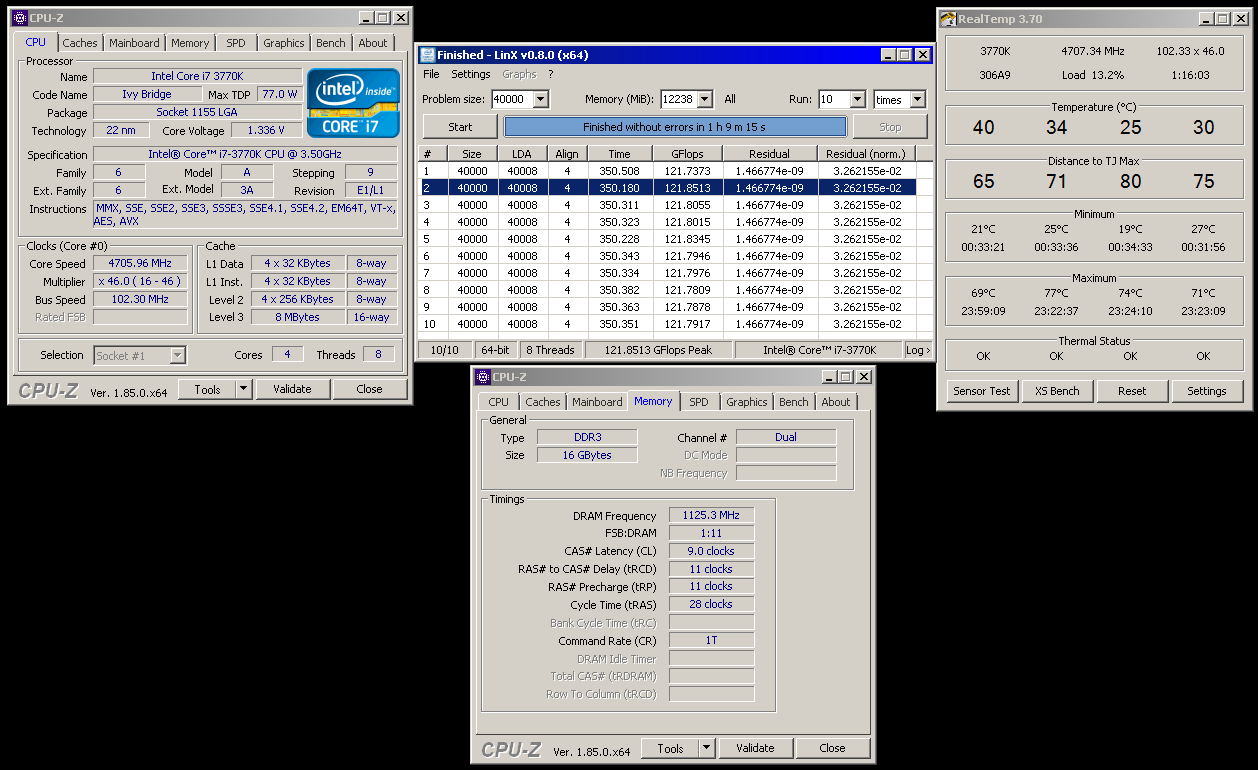This screenshot has width=1258, height=770.
Task: Select LinX result row 1
Action: tap(668, 171)
